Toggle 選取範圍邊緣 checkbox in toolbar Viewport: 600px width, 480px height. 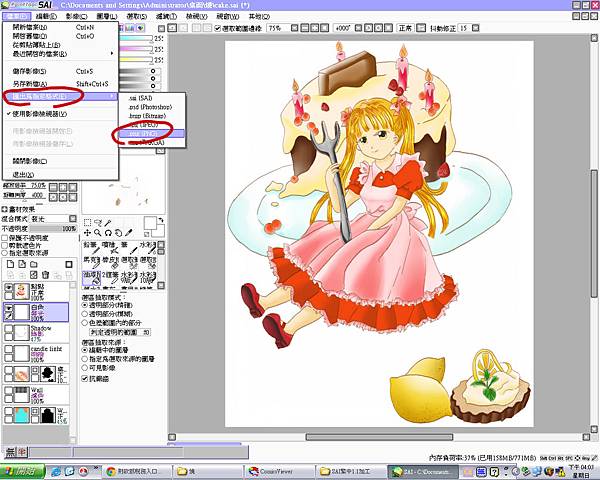217,28
